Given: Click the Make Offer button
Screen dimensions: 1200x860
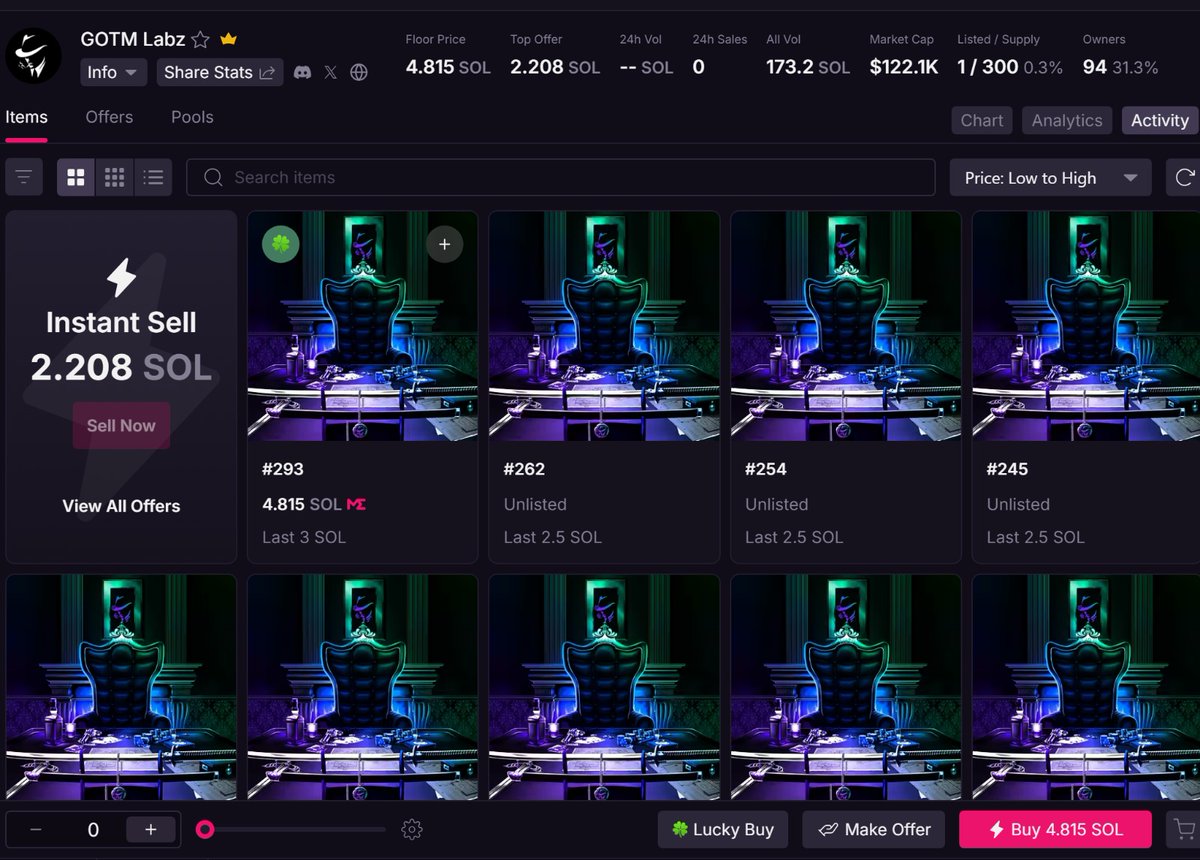Looking at the screenshot, I should [874, 829].
